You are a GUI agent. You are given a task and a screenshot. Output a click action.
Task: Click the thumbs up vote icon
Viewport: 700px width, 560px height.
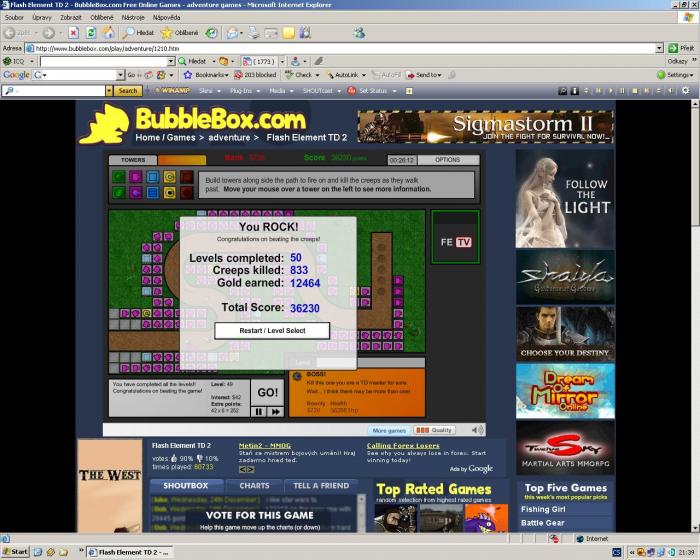pyautogui.click(x=174, y=458)
